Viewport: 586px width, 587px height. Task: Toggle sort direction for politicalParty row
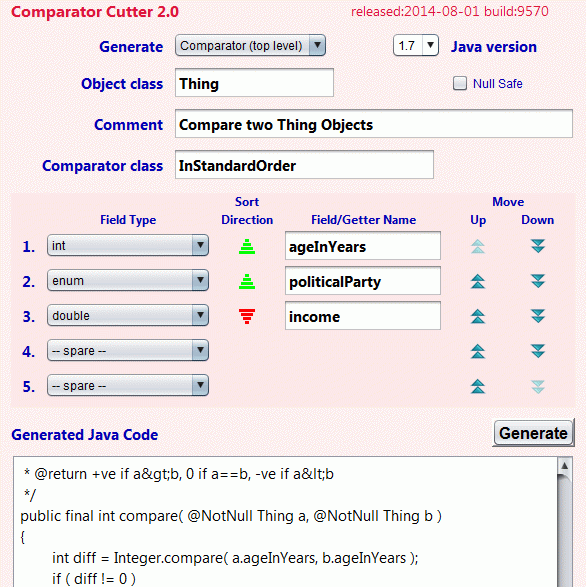point(247,282)
